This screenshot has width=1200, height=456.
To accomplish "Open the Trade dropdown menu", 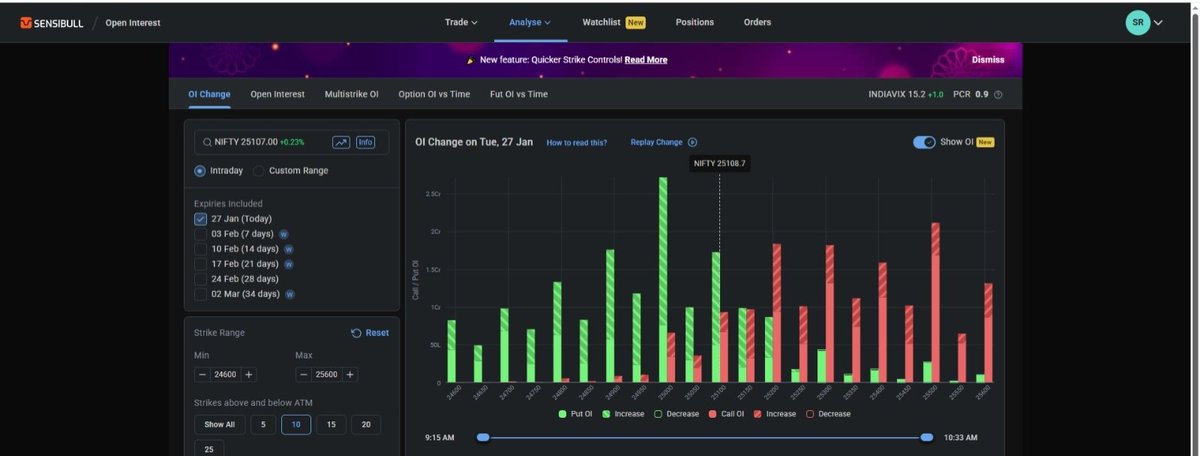I will pos(461,22).
